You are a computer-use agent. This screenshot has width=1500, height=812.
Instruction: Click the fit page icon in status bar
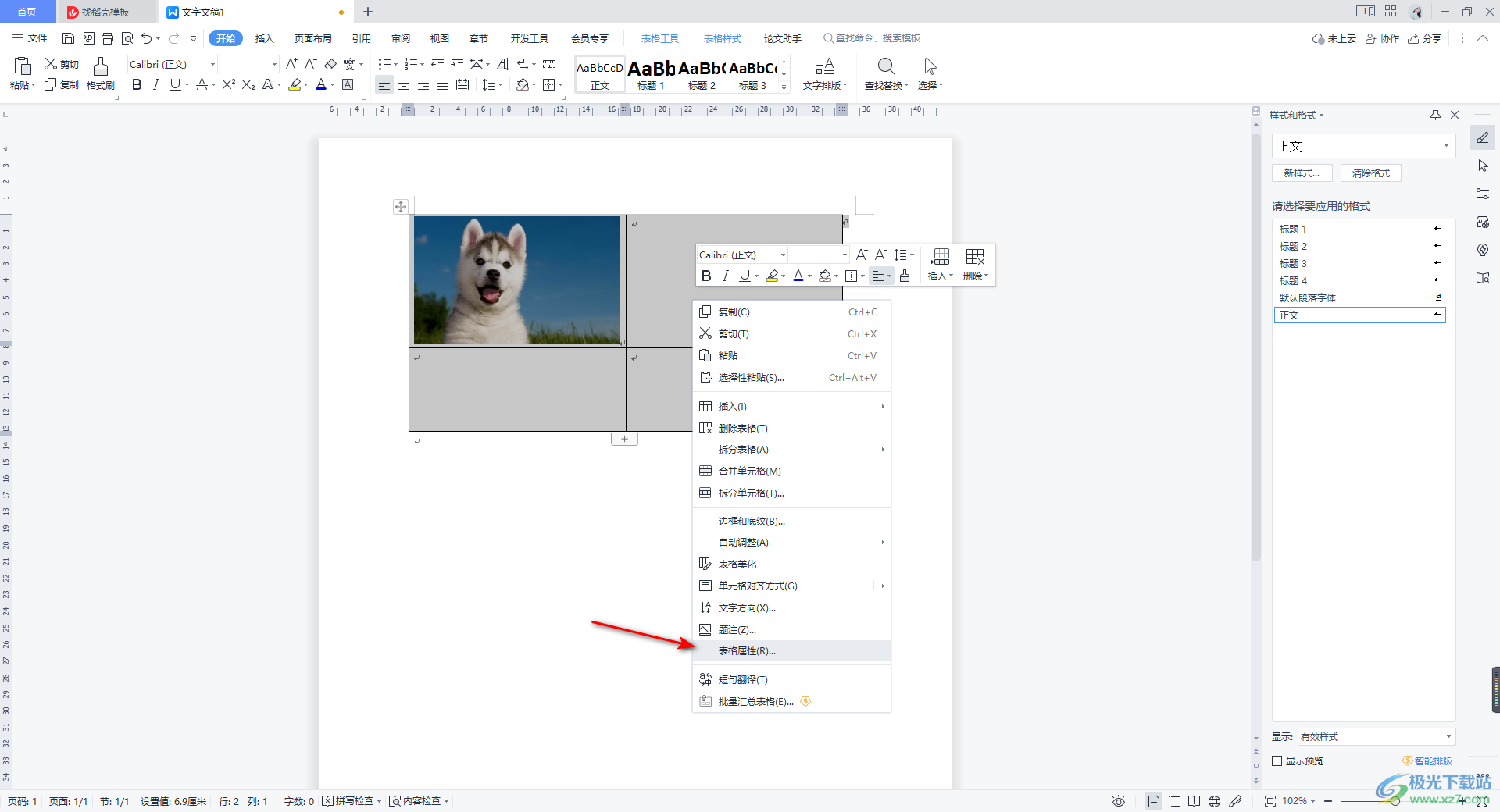click(1270, 801)
